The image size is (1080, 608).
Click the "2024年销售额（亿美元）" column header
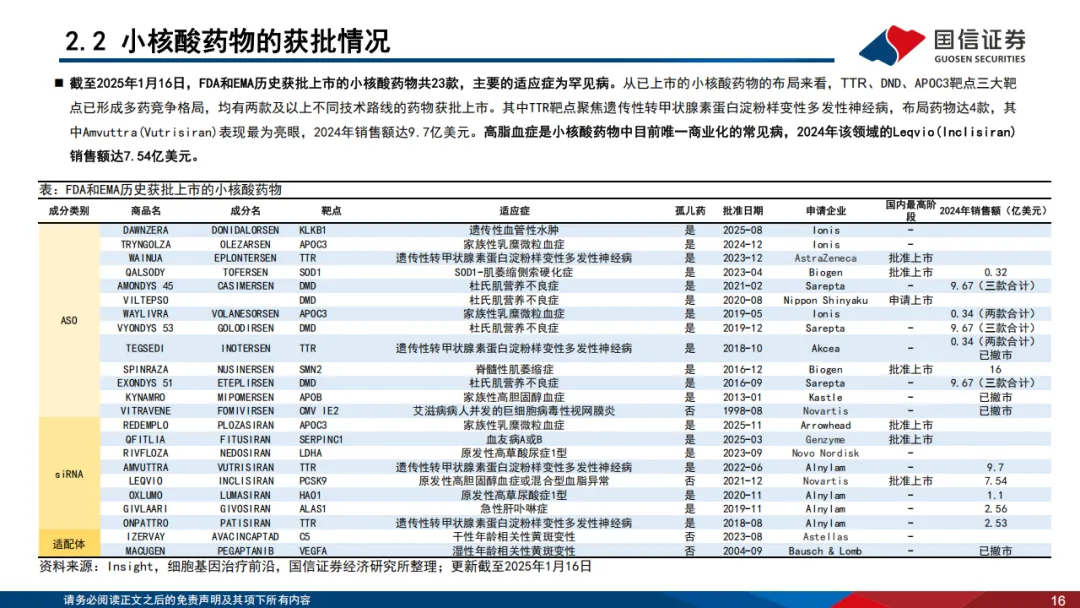(995, 211)
